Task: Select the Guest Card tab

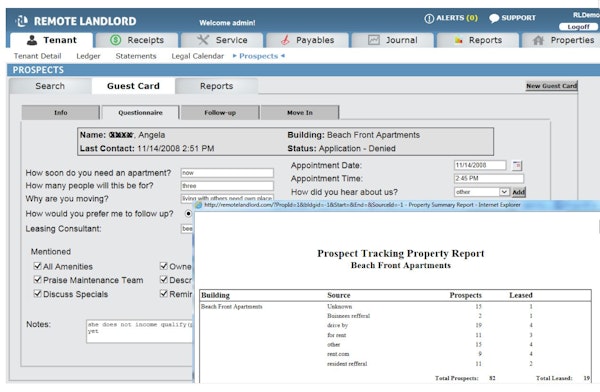Action: 133,86
